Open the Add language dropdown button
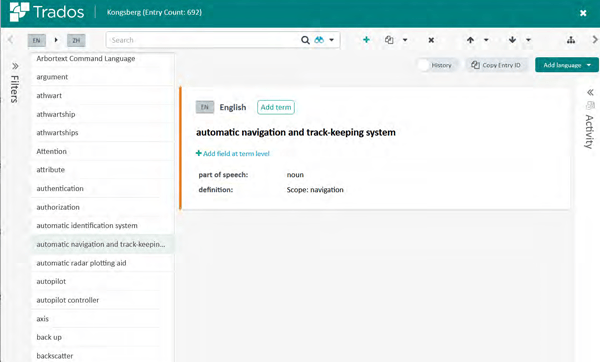 (567, 65)
